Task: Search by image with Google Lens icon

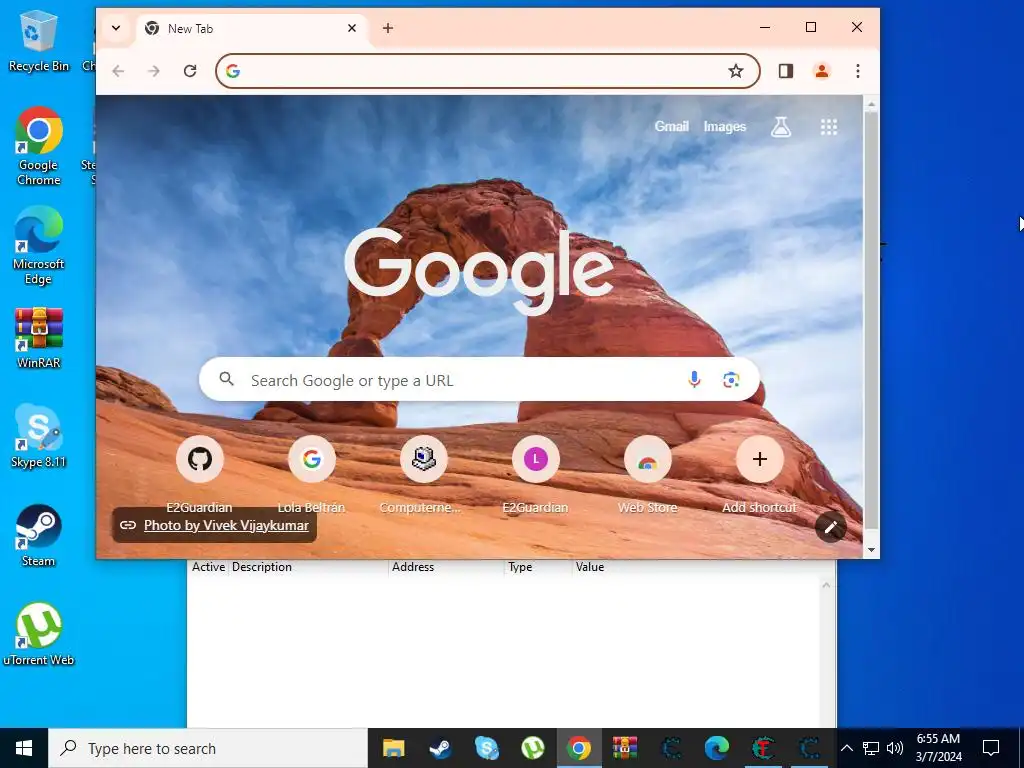Action: point(731,379)
